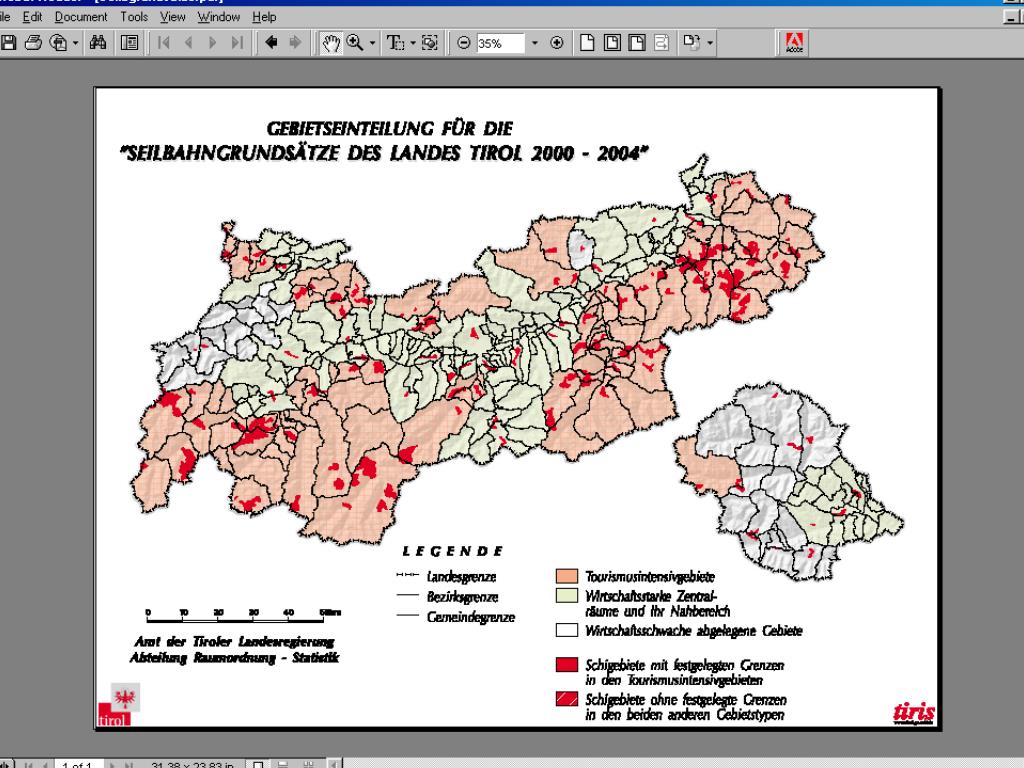The height and width of the screenshot is (768, 1024).
Task: Set view to Fit Width icon
Action: pos(637,43)
